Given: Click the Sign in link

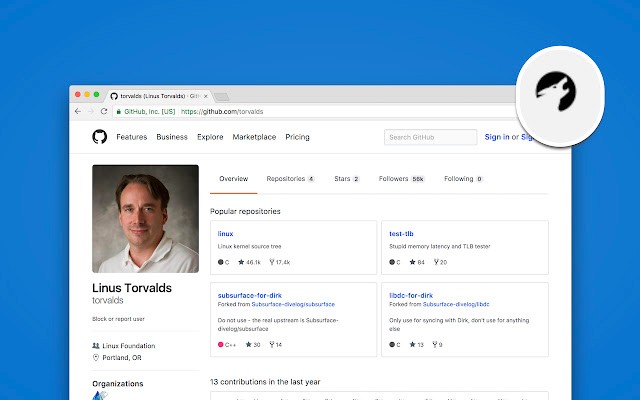Looking at the screenshot, I should (496, 137).
